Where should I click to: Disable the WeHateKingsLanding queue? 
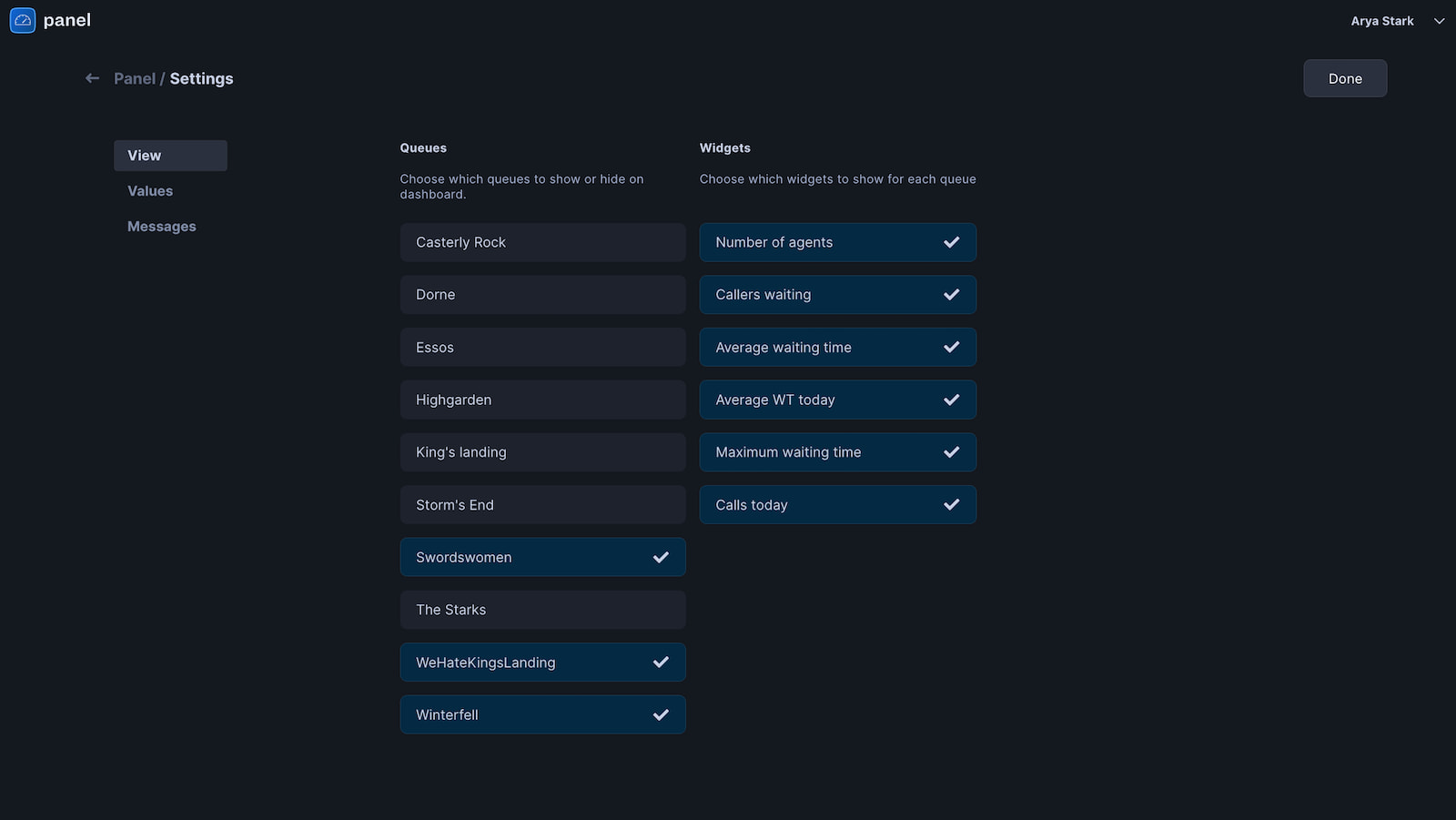coord(542,663)
